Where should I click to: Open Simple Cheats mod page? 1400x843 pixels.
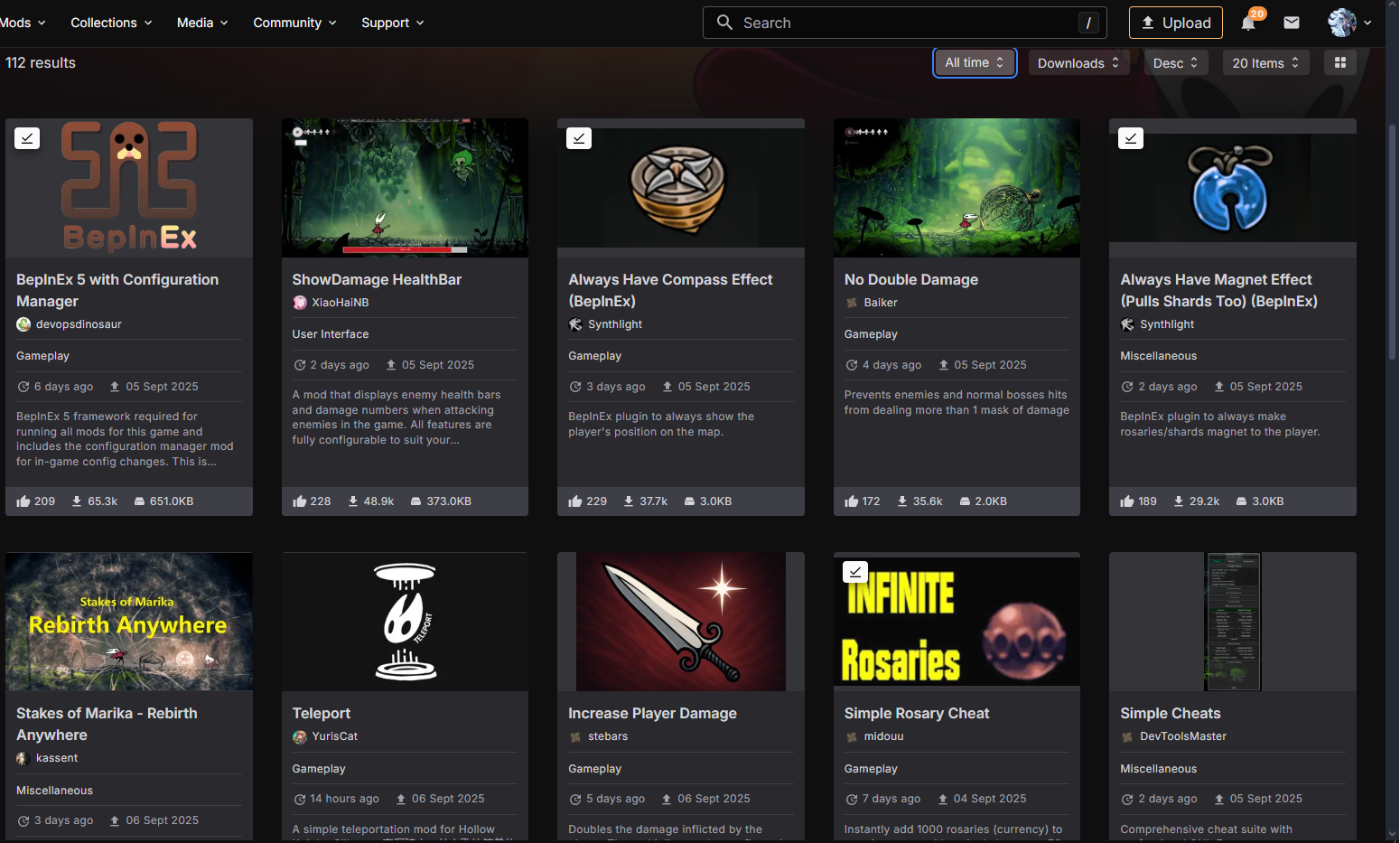point(1171,714)
